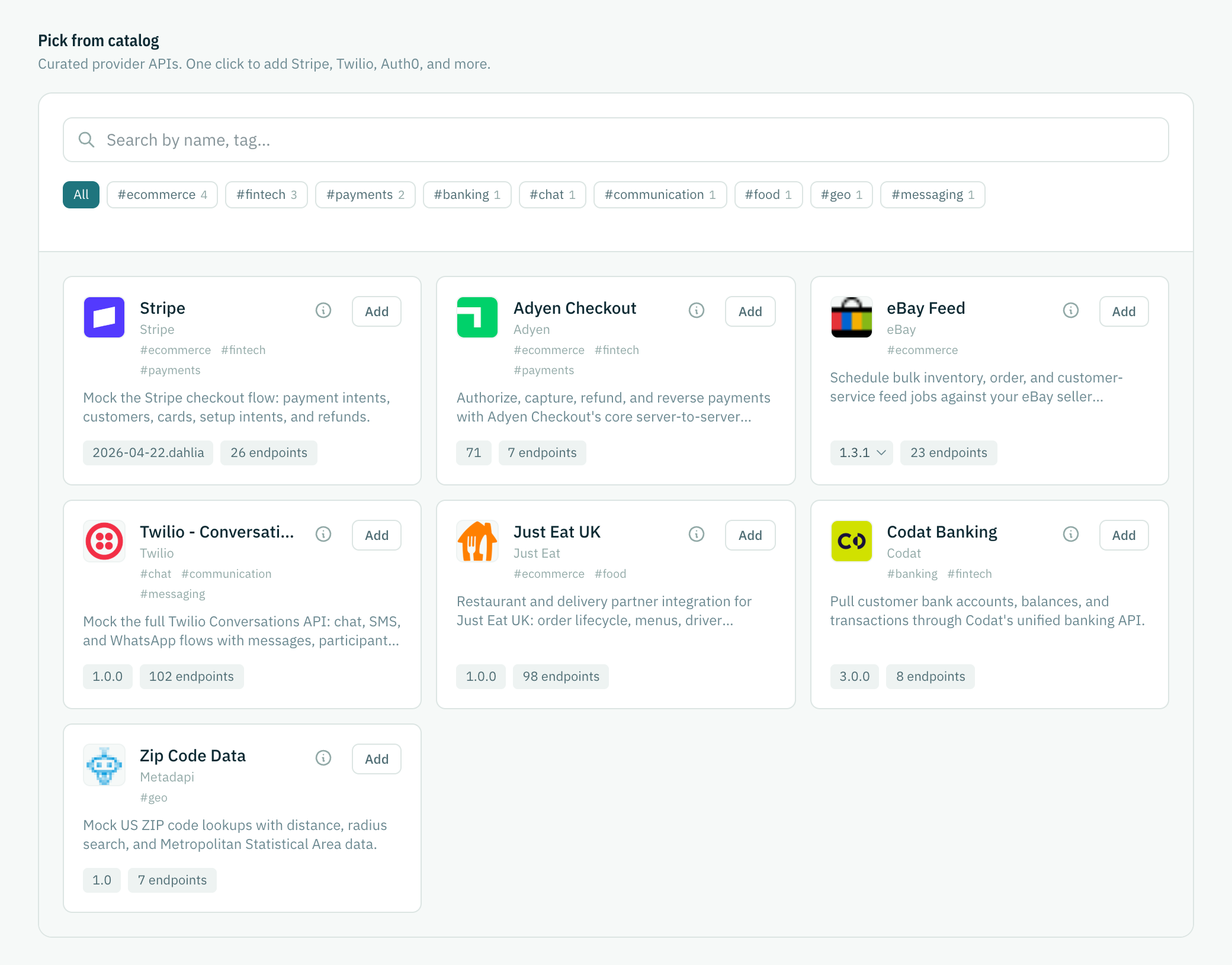The height and width of the screenshot is (965, 1232).
Task: Filter catalog by #food tag
Action: tap(769, 195)
